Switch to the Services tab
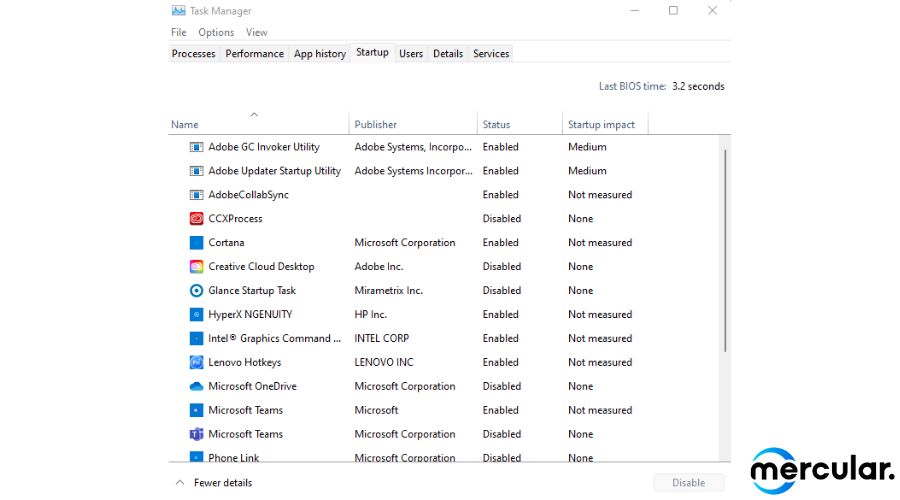Screen dimensions: 900x500 (491, 53)
